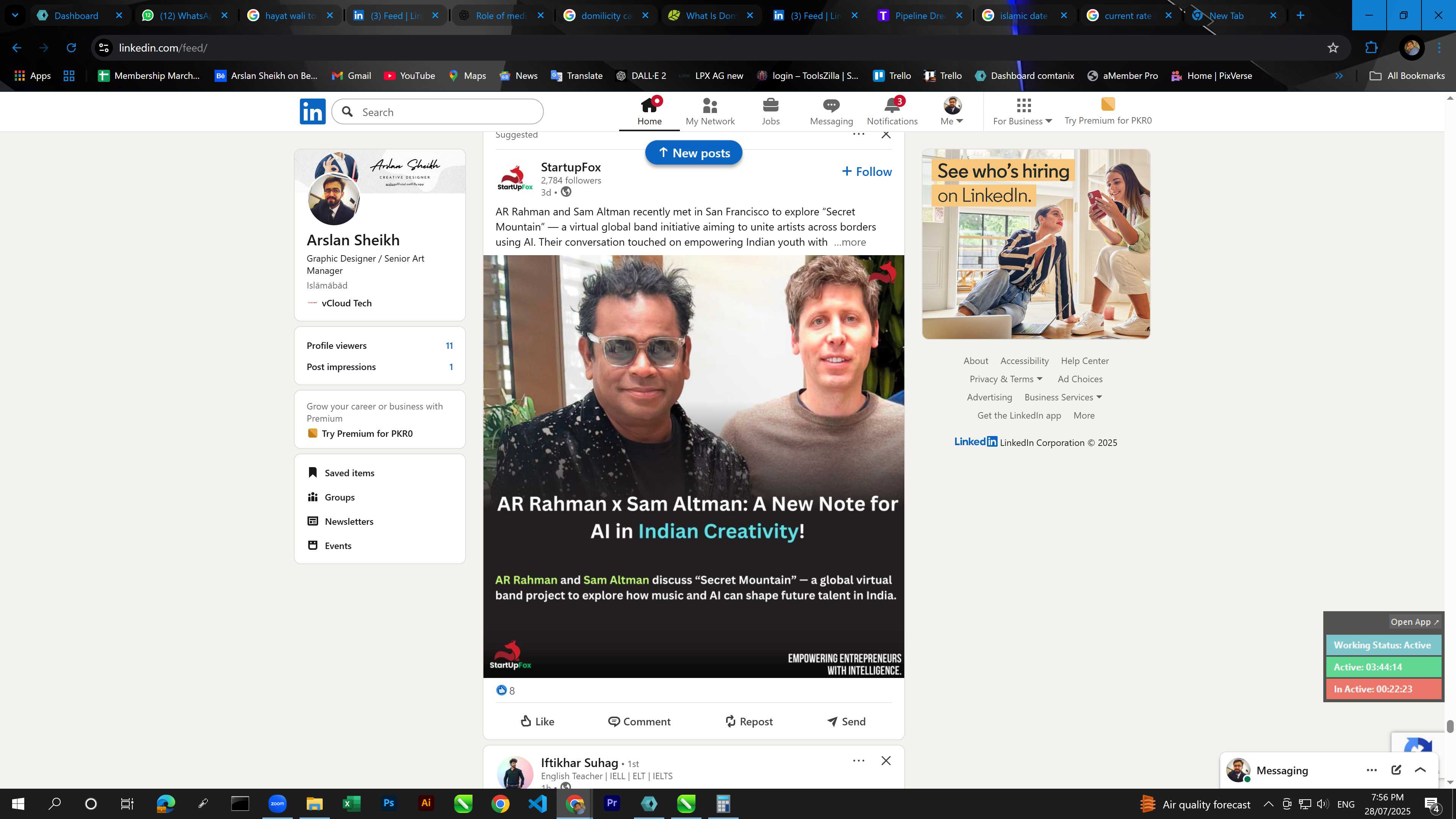View site information icon in address bar
This screenshot has width=1456, height=819.
point(104,47)
